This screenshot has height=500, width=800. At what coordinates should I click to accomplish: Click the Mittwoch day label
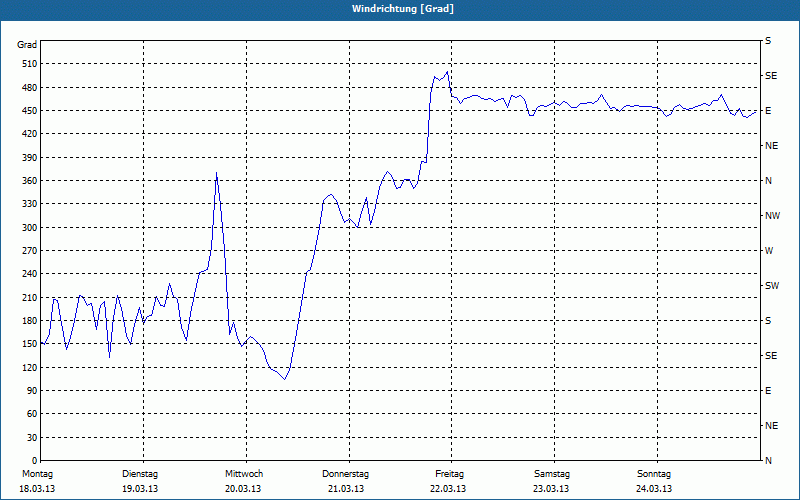[x=244, y=474]
